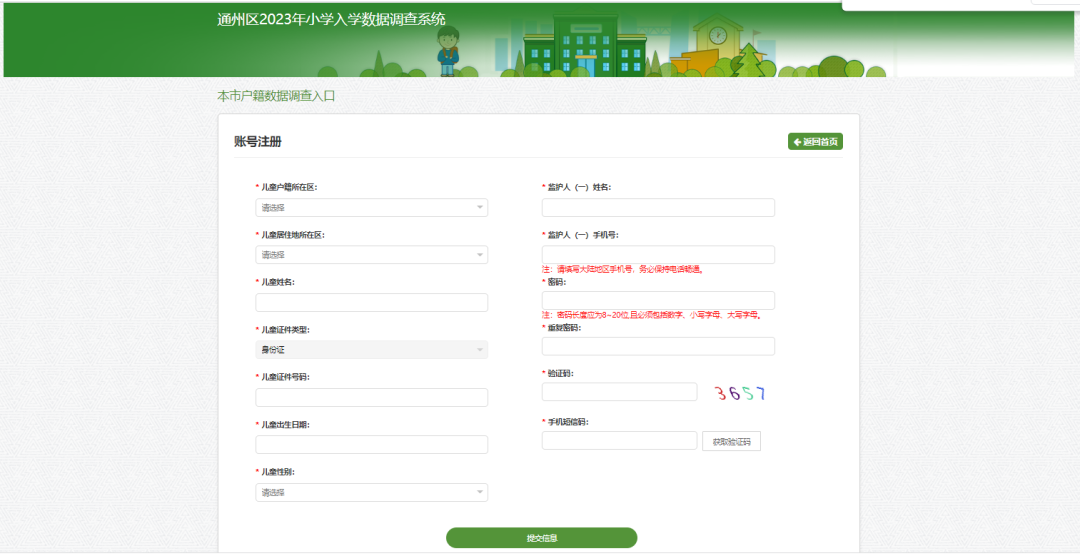The width and height of the screenshot is (1080, 556).
Task: Click the 重复密码 input field
Action: click(658, 346)
